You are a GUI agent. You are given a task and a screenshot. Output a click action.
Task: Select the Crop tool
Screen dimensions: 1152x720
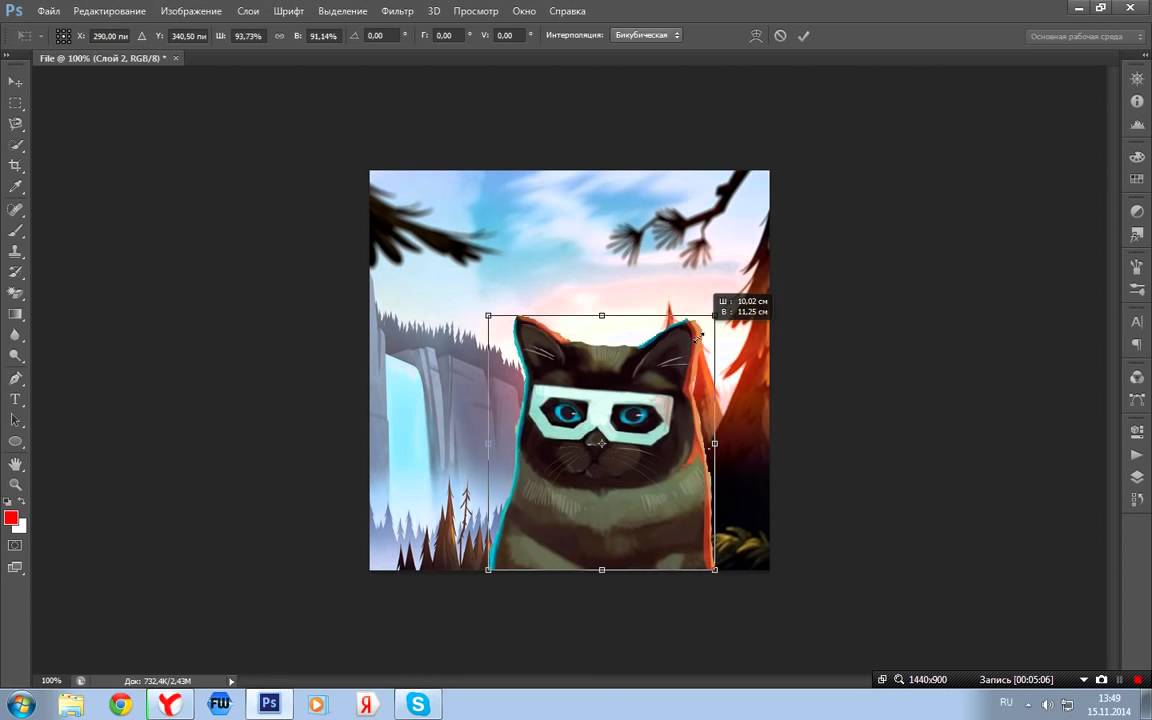coord(15,166)
